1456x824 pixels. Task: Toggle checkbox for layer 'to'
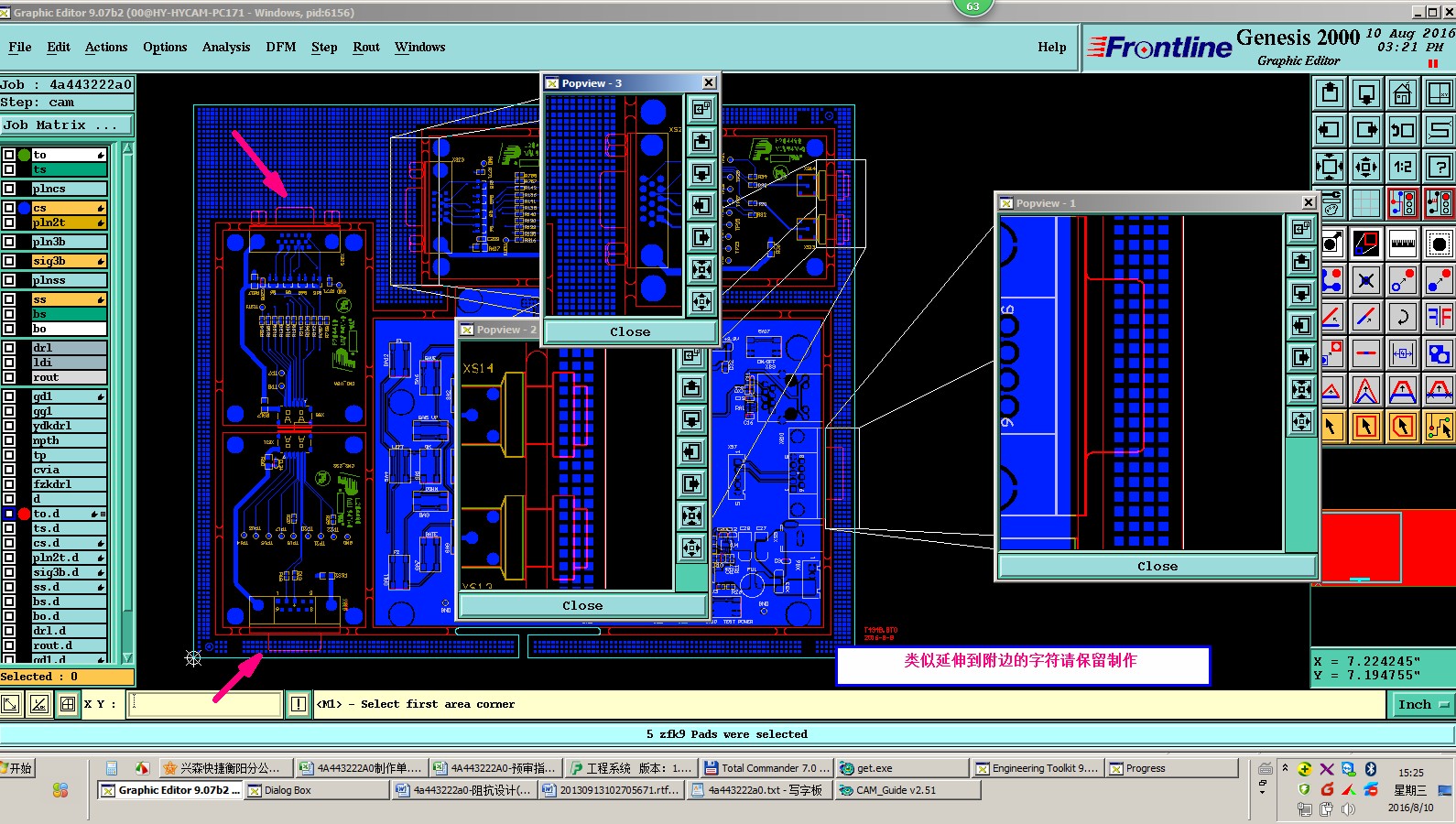(x=9, y=155)
